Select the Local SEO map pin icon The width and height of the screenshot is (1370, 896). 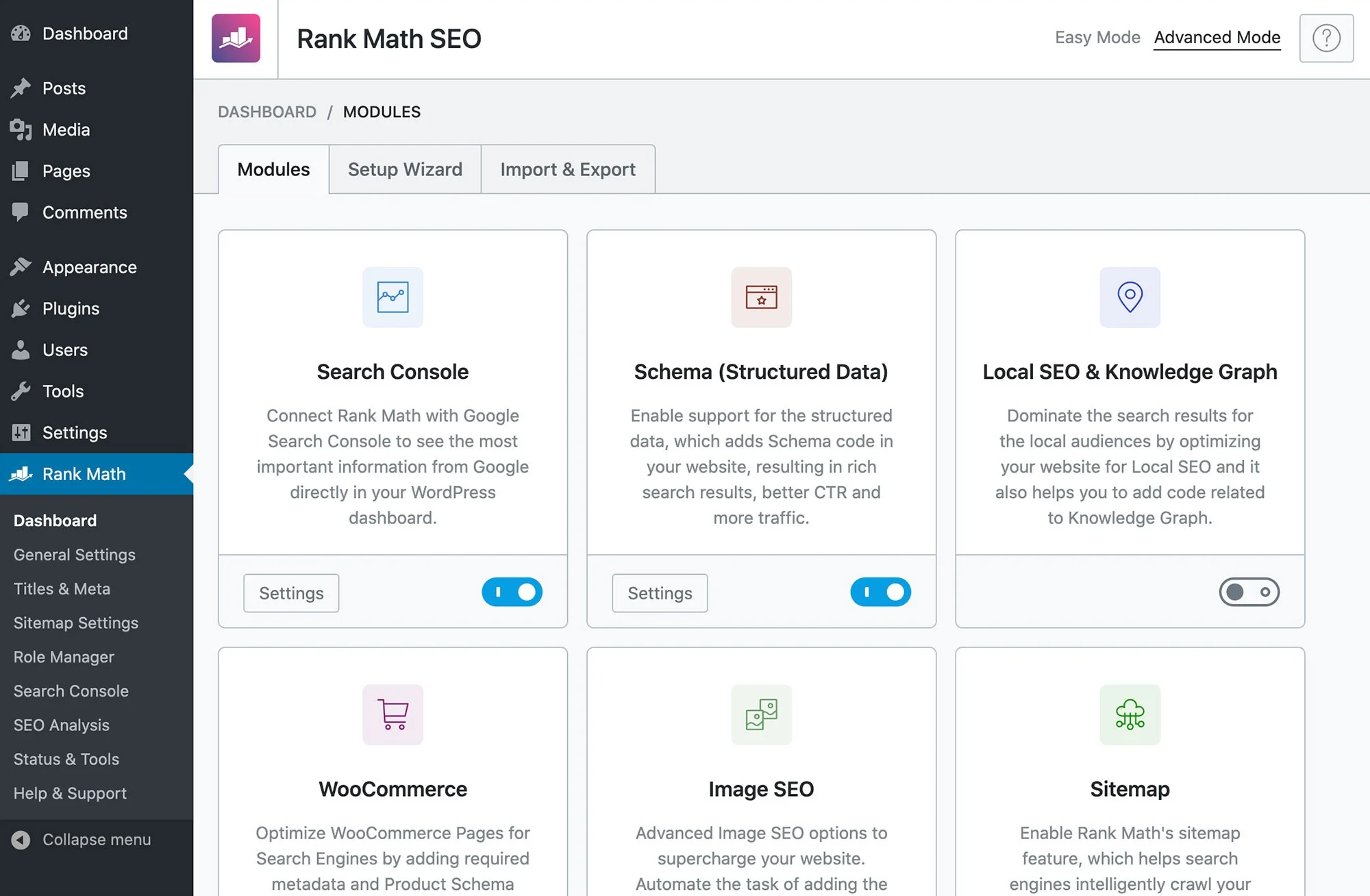[x=1130, y=297]
